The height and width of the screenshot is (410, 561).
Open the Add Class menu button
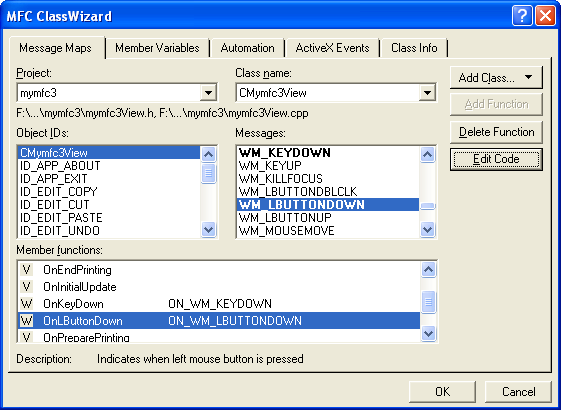[x=496, y=78]
